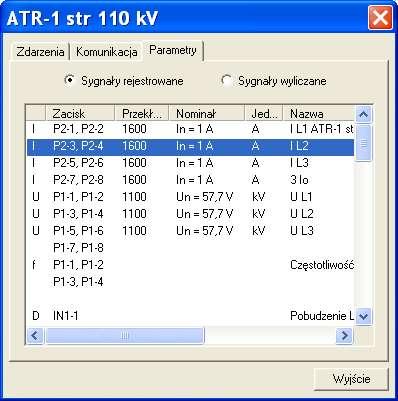The height and width of the screenshot is (401, 398).
Task: Close the ATR-1 str 110 kV dialog
Action: coord(380,18)
